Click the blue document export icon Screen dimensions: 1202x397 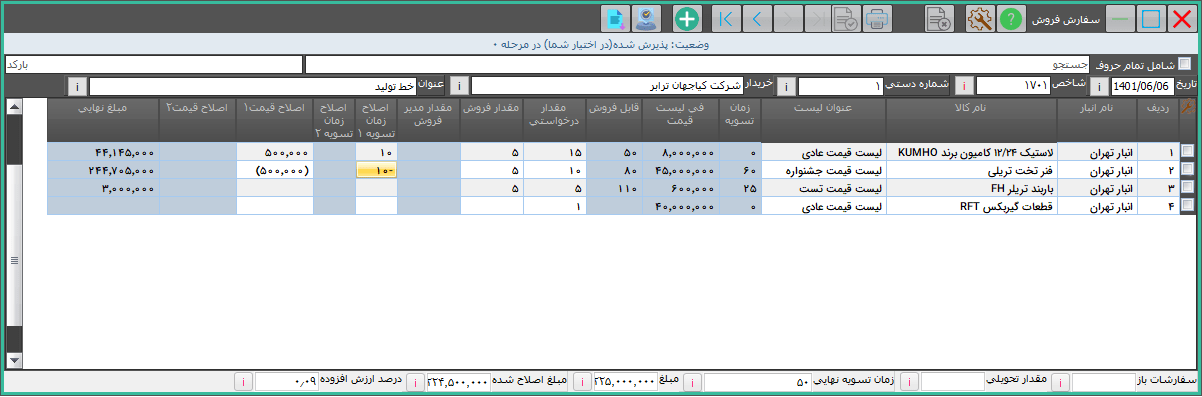(616, 18)
